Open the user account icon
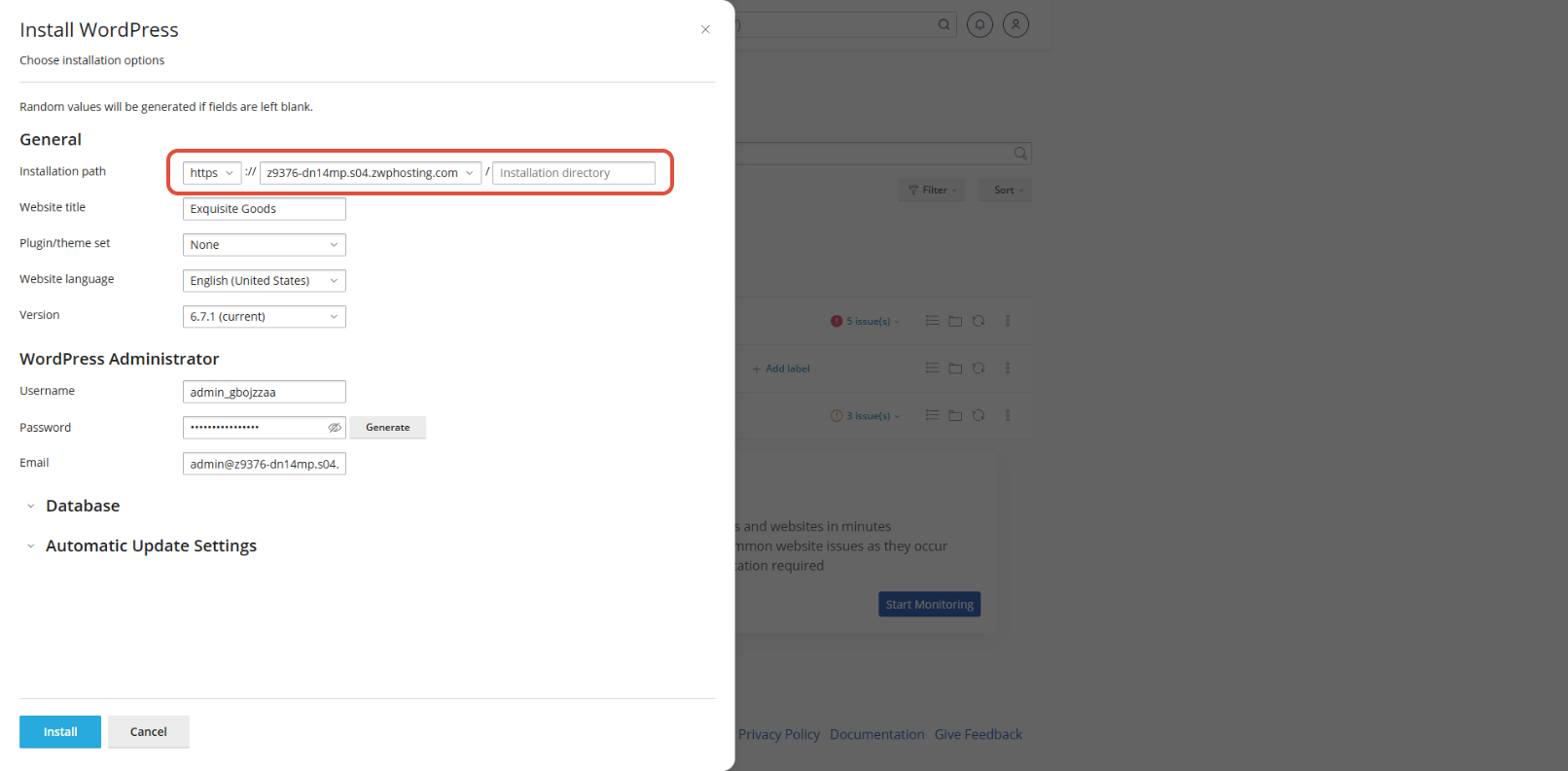Screen dimensions: 1568x771 (x=1016, y=24)
